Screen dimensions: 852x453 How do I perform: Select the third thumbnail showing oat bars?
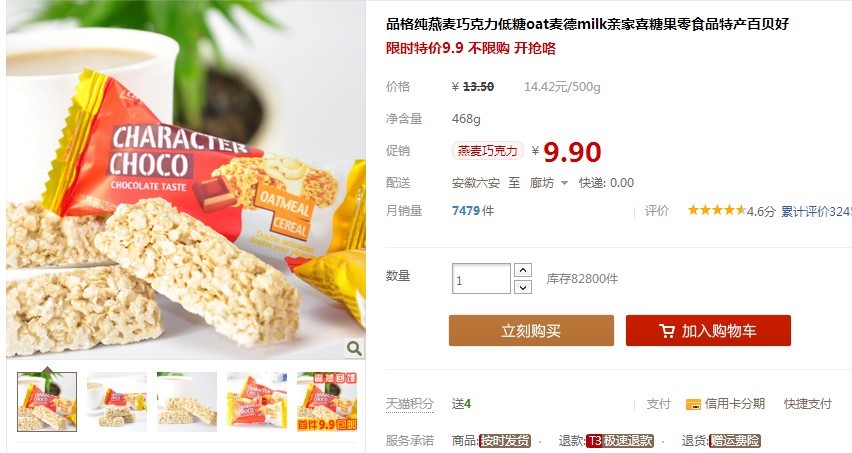(x=187, y=402)
